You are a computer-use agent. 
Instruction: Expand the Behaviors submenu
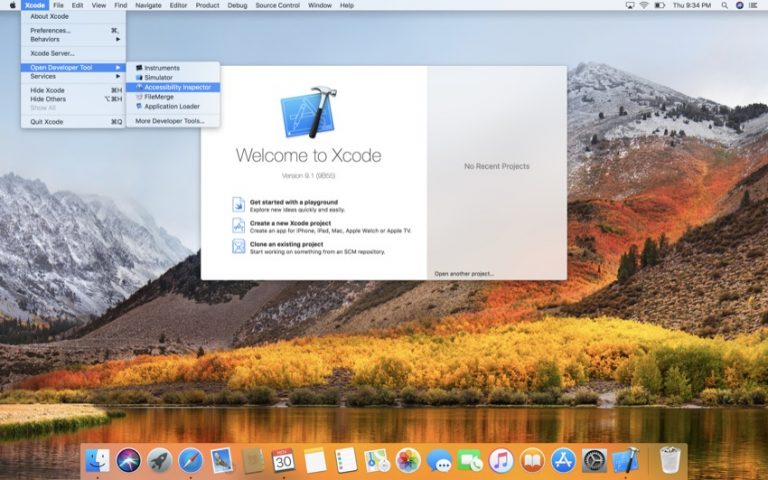pyautogui.click(x=73, y=39)
